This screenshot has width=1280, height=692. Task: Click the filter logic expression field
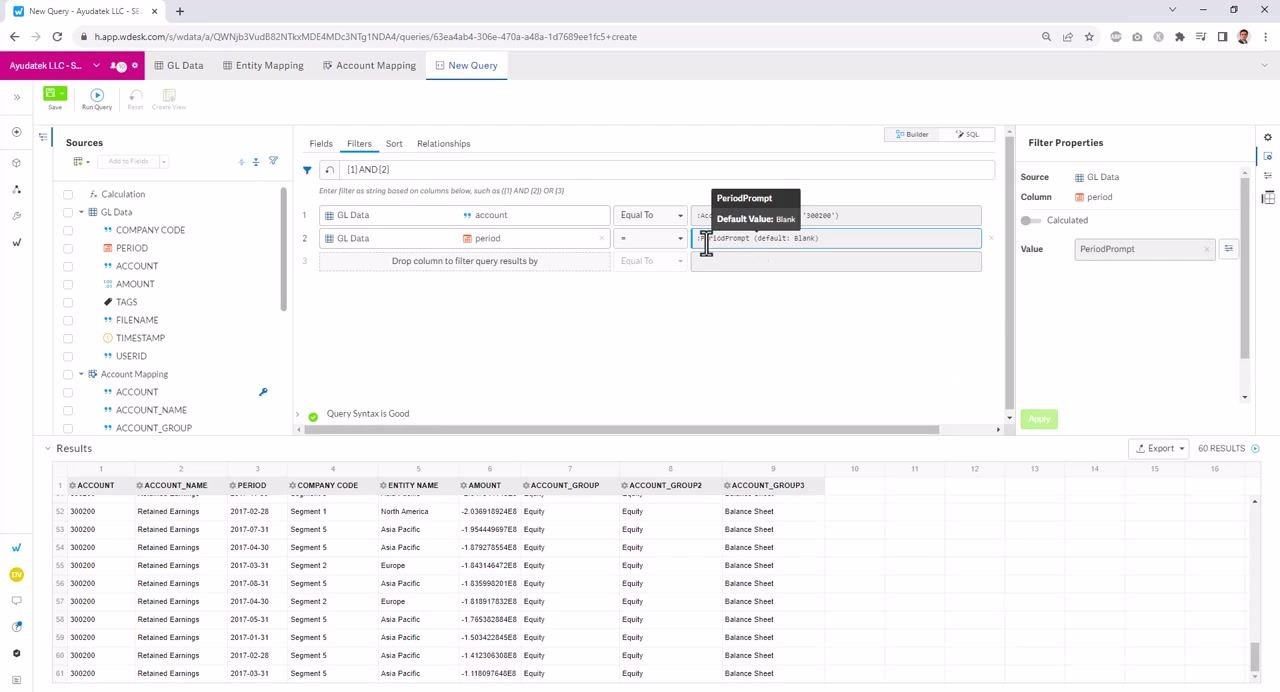click(668, 170)
